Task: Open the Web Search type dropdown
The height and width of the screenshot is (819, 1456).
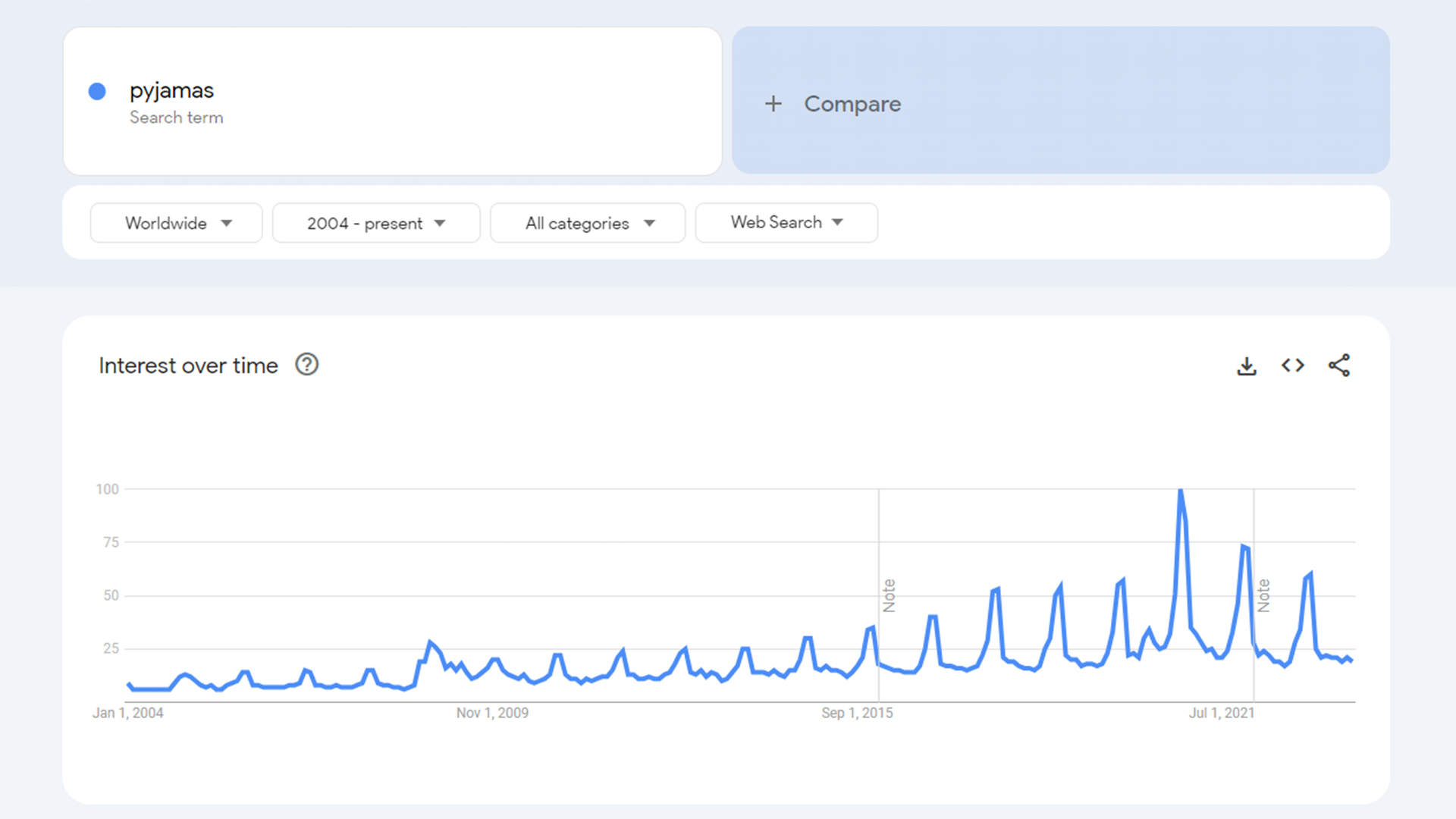Action: pos(786,222)
